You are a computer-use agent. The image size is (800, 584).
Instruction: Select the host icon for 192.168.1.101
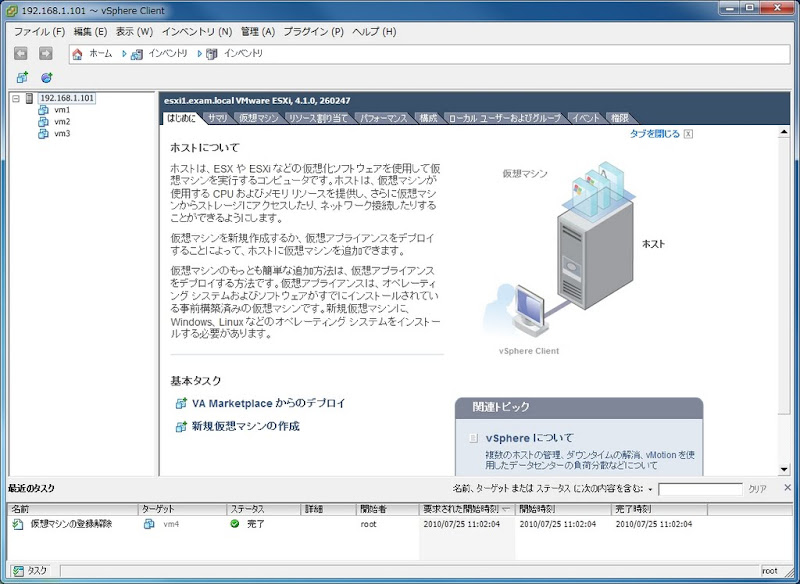[30, 98]
